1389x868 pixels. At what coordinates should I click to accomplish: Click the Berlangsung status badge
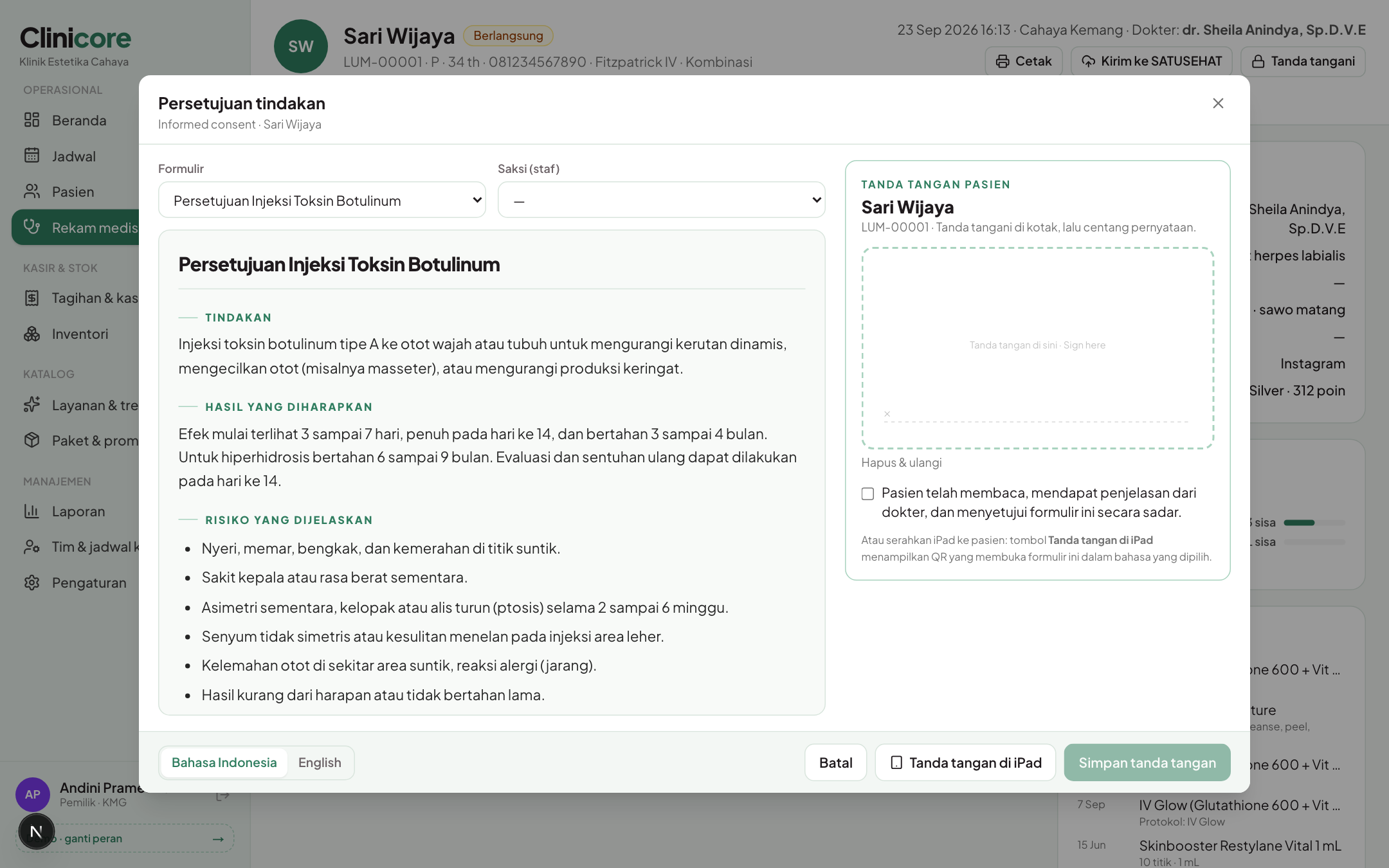click(508, 36)
